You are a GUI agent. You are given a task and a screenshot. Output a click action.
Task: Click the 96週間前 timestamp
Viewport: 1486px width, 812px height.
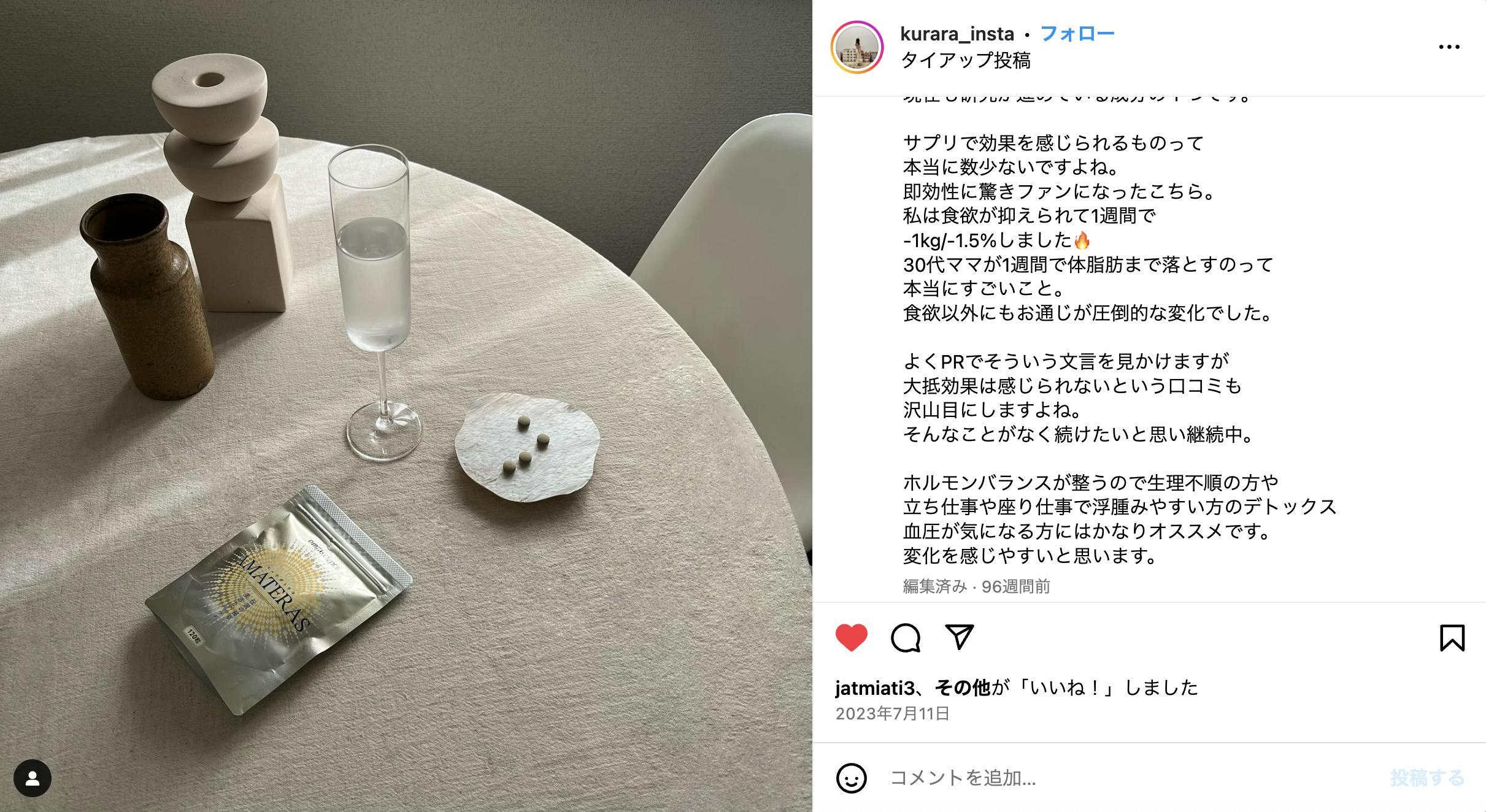point(1015,587)
